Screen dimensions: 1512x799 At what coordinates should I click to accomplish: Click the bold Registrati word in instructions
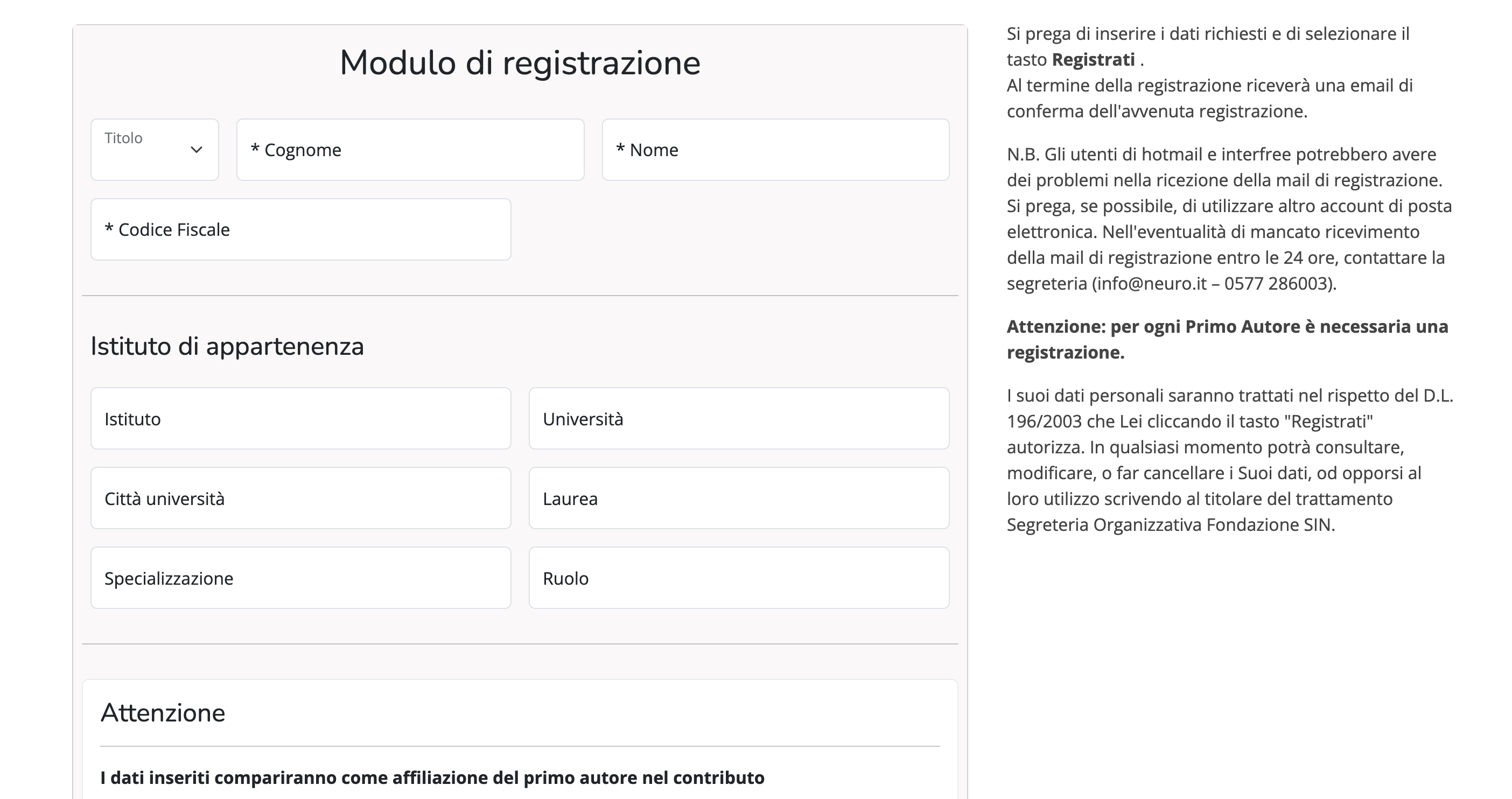point(1093,60)
